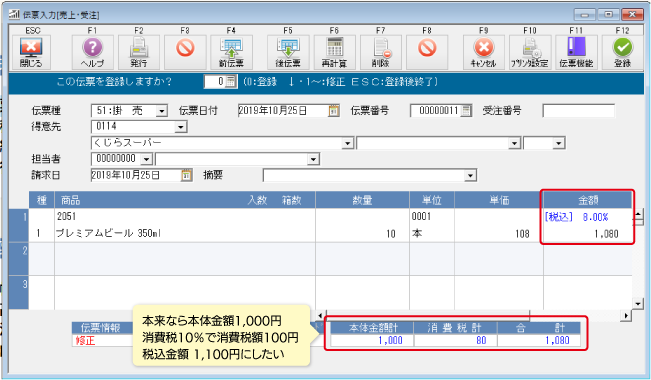Click the [税込] 8.00% tax rate text
This screenshot has height=380, width=651.
(x=576, y=217)
